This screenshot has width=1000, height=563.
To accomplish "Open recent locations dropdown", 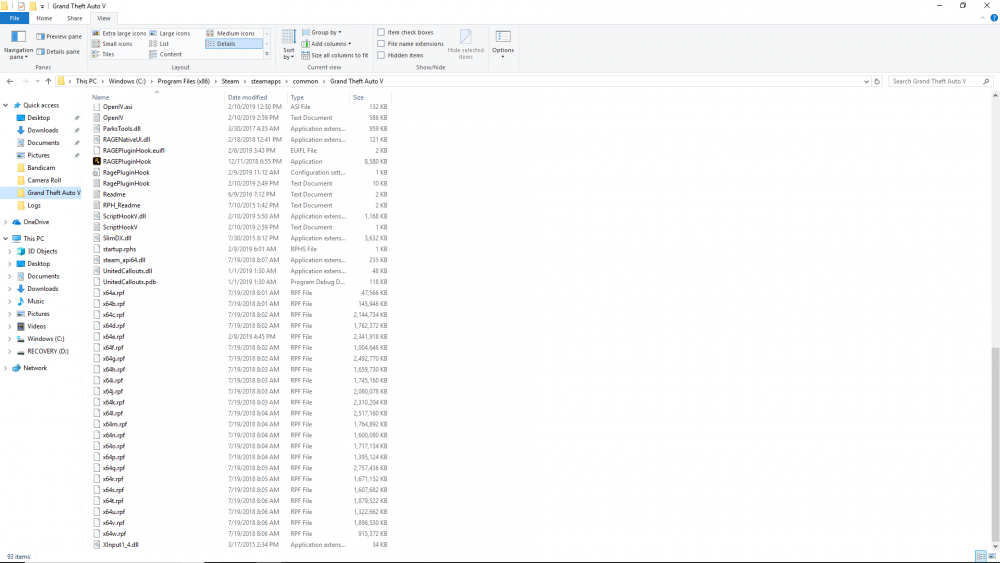I will coord(37,82).
